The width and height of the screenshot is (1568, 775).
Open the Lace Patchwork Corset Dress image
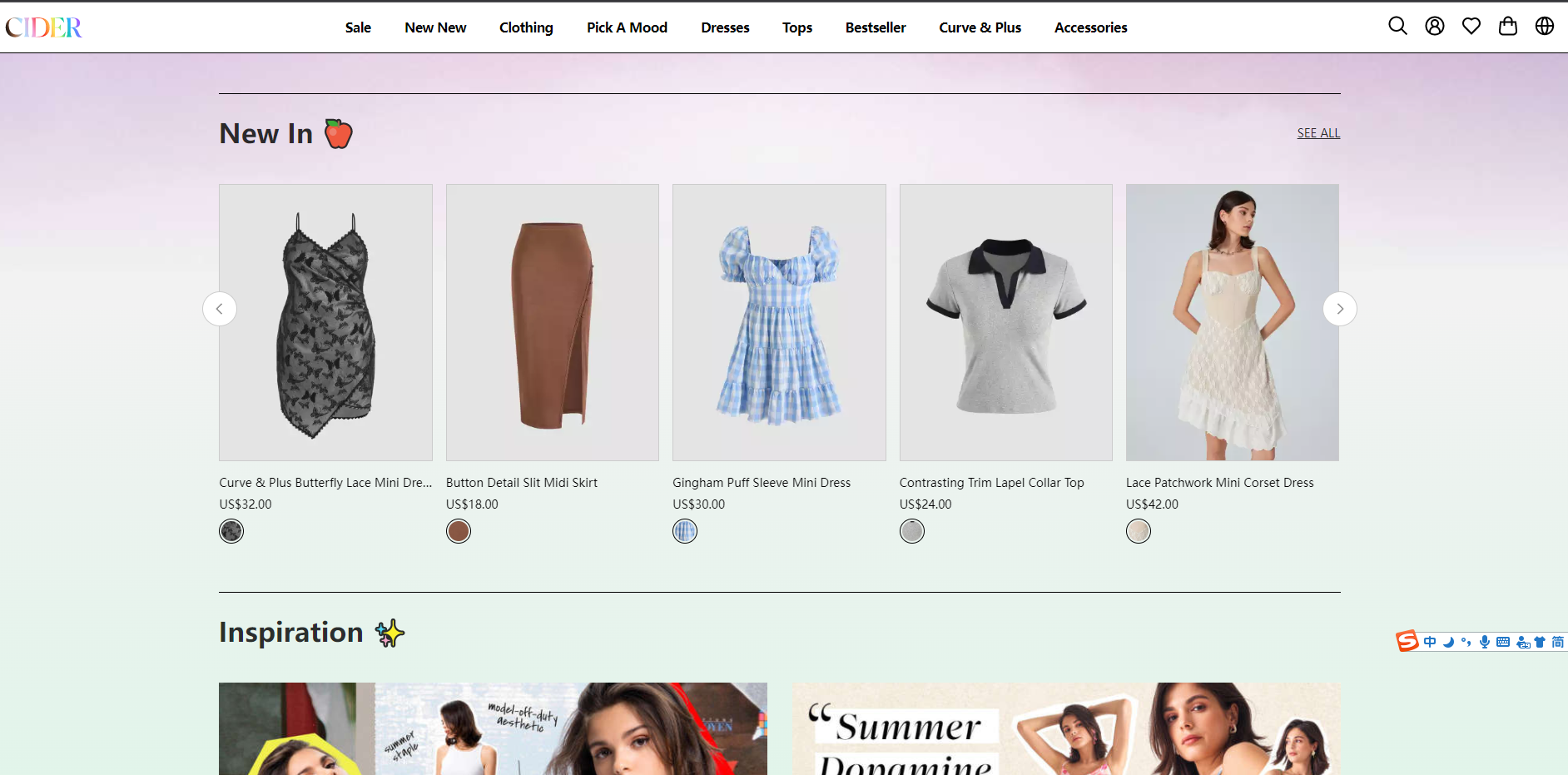[1232, 322]
